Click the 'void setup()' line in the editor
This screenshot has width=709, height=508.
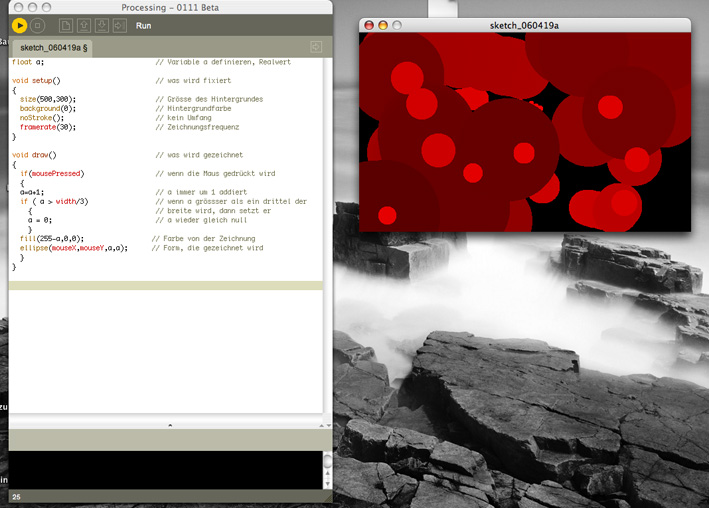click(36, 81)
